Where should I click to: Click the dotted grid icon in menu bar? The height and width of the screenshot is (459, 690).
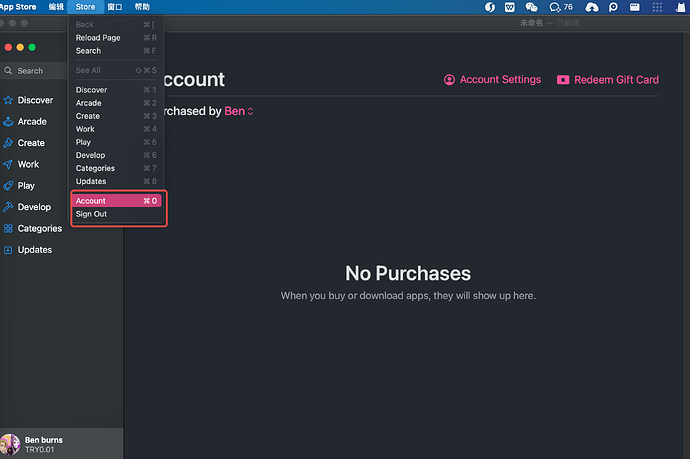point(657,7)
